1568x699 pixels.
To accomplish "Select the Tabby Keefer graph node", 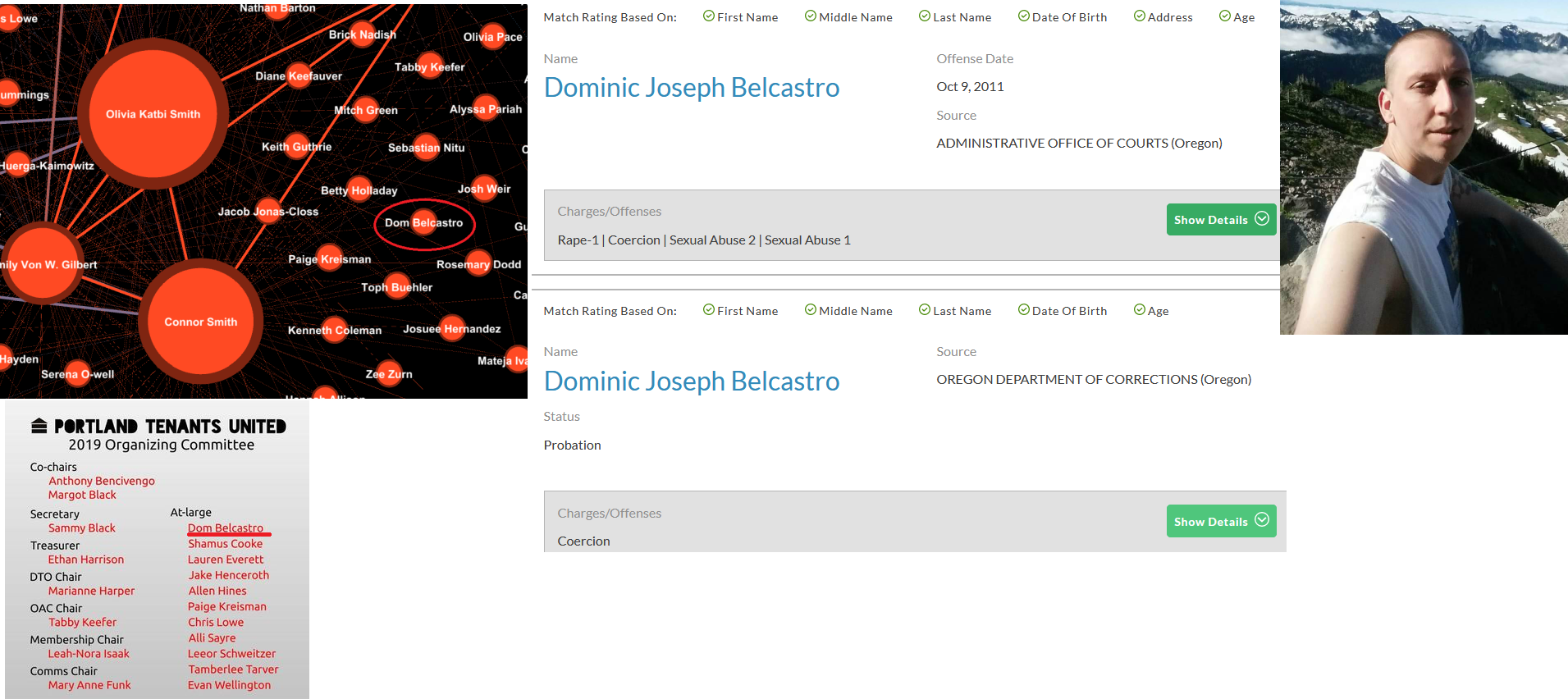I will click(430, 67).
